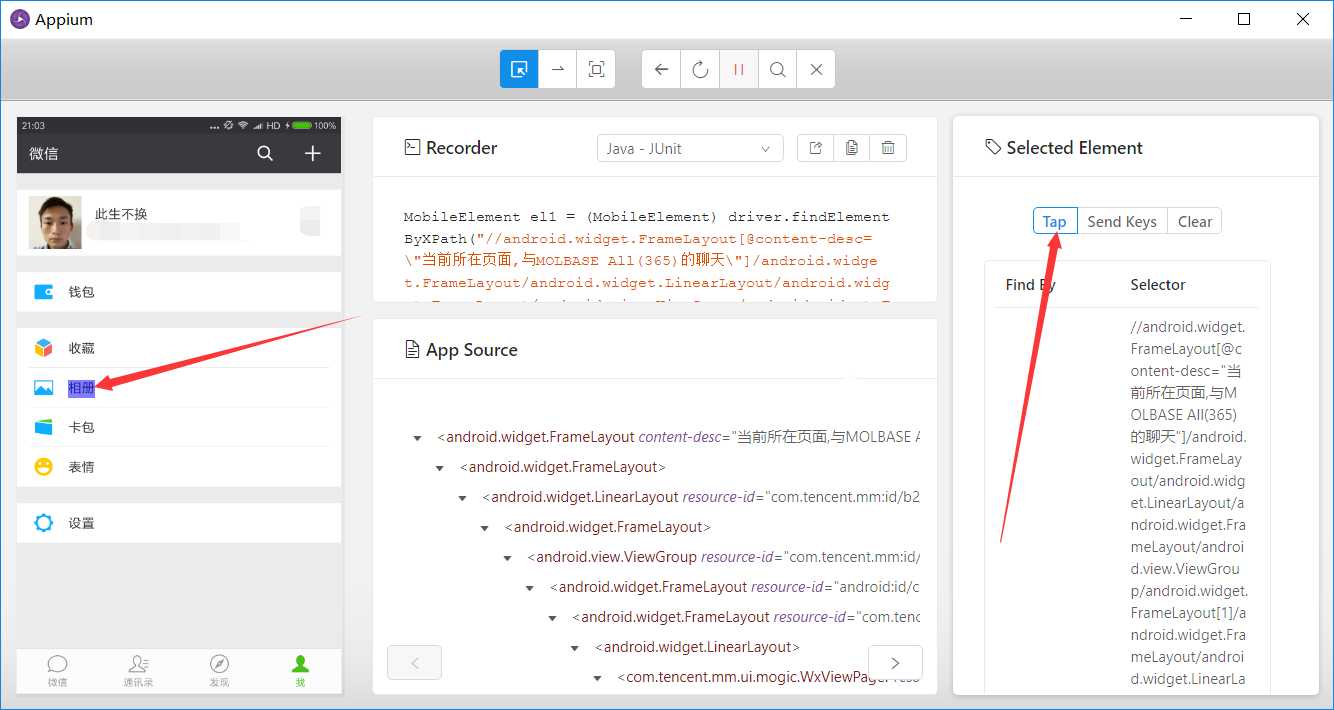Click the Recorder panel title
Viewport: 1334px width, 710px height.
point(461,148)
